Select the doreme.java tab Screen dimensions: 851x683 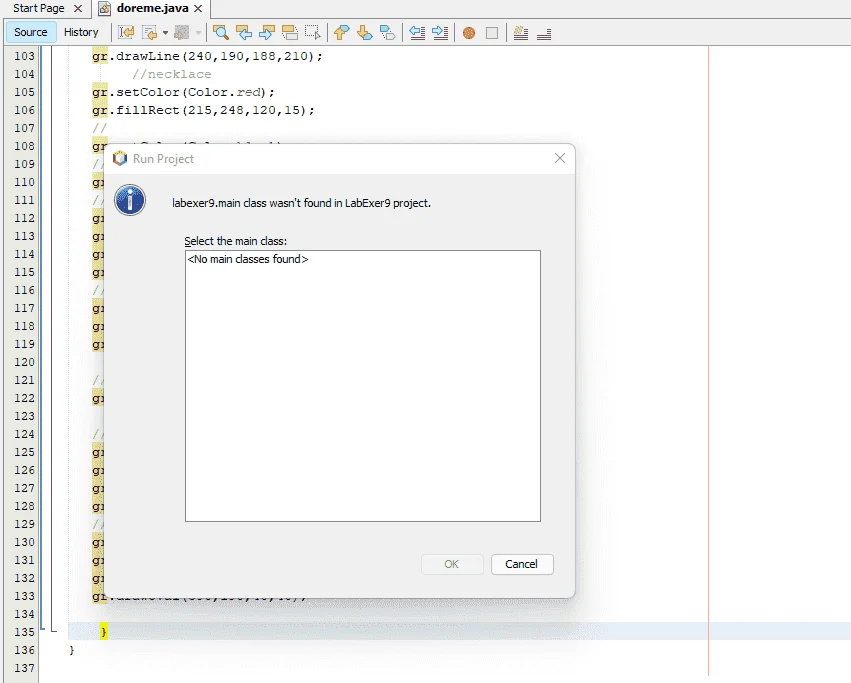click(x=153, y=8)
